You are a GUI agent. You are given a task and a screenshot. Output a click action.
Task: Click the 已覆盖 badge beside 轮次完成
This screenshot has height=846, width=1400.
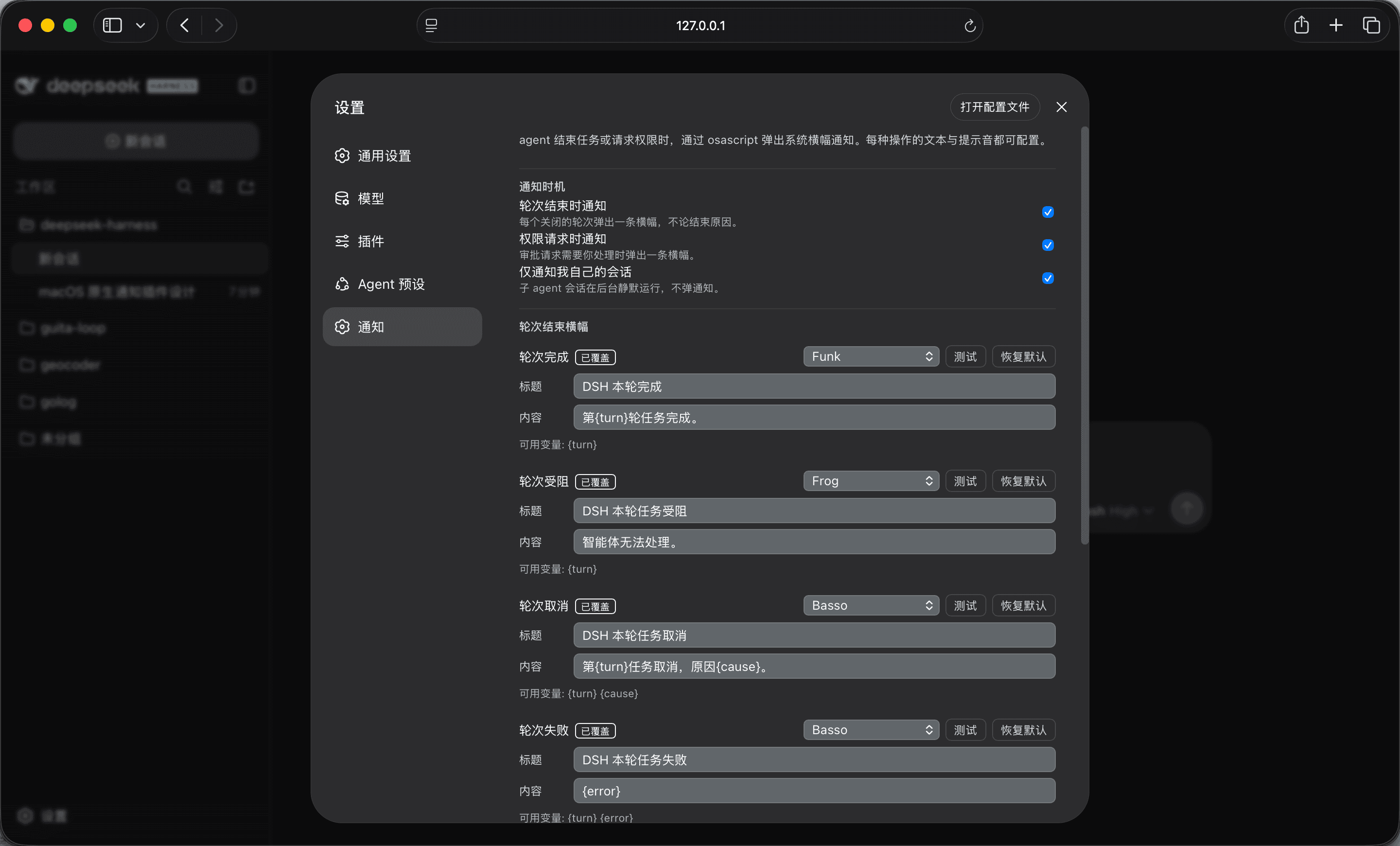click(x=595, y=357)
